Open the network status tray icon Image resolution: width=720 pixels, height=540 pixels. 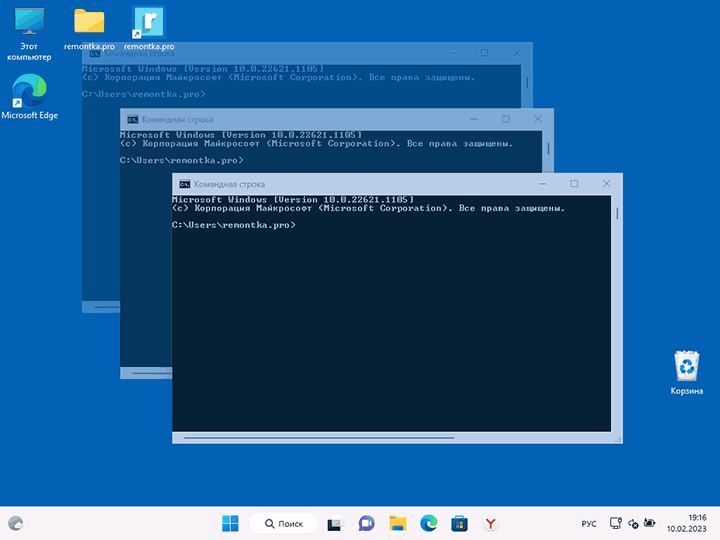click(616, 523)
